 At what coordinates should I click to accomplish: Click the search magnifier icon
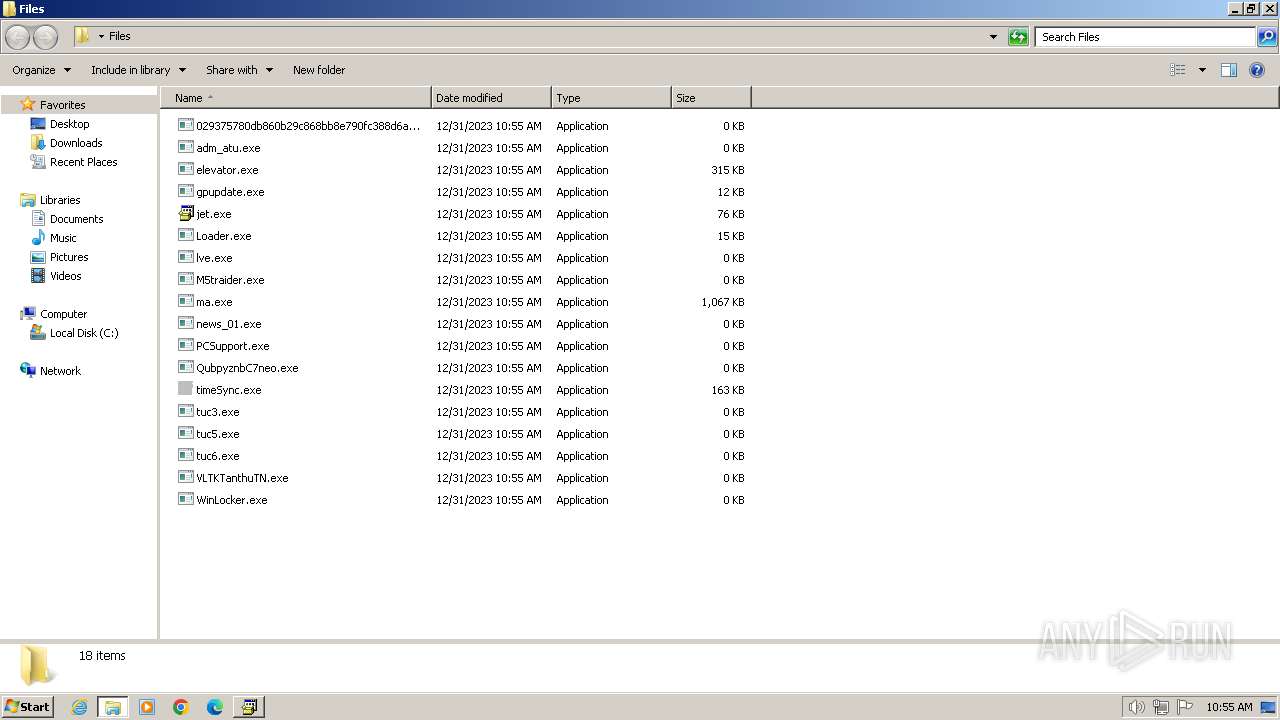coord(1267,37)
